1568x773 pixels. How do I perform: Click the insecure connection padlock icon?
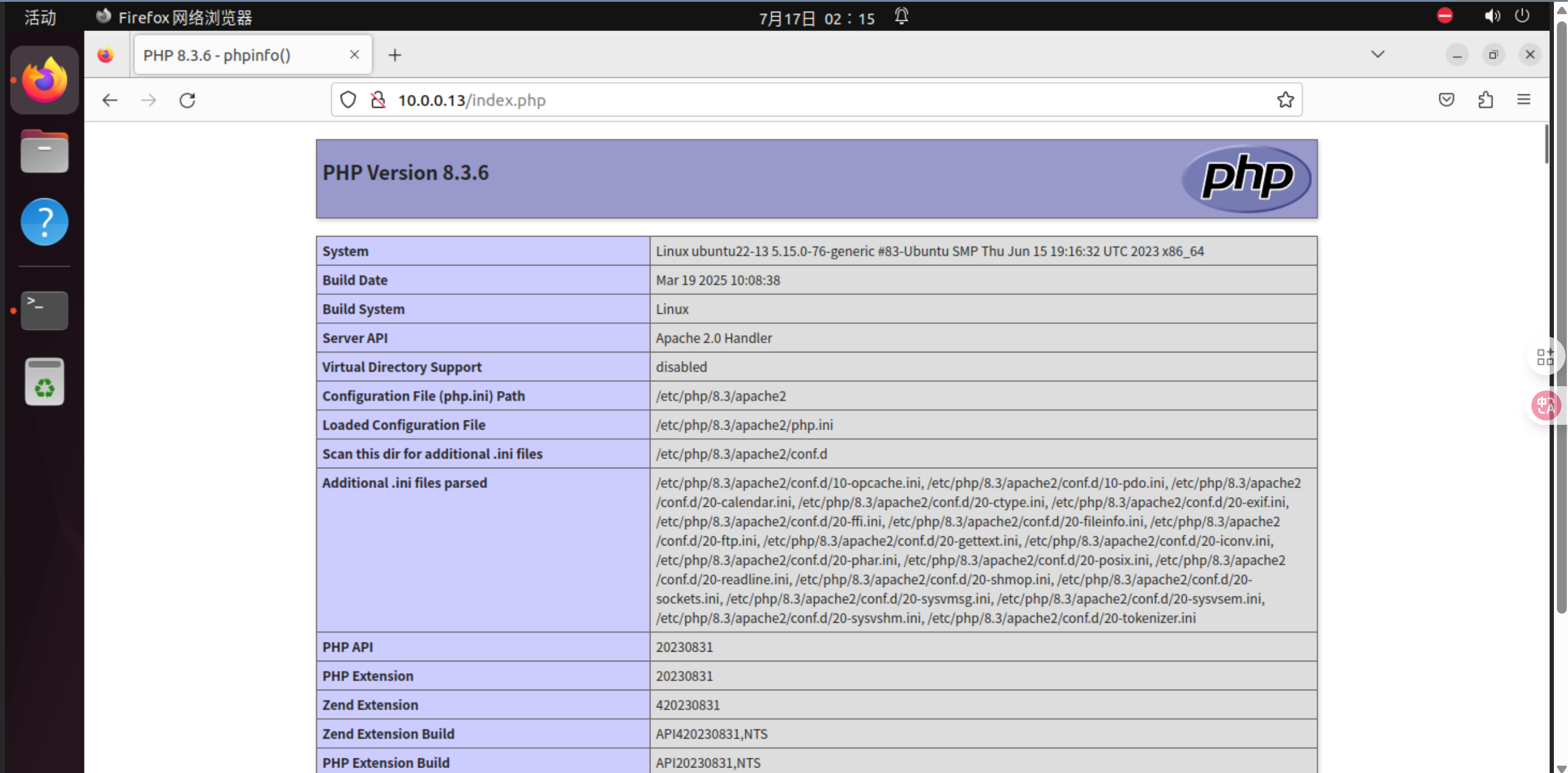pyautogui.click(x=378, y=99)
